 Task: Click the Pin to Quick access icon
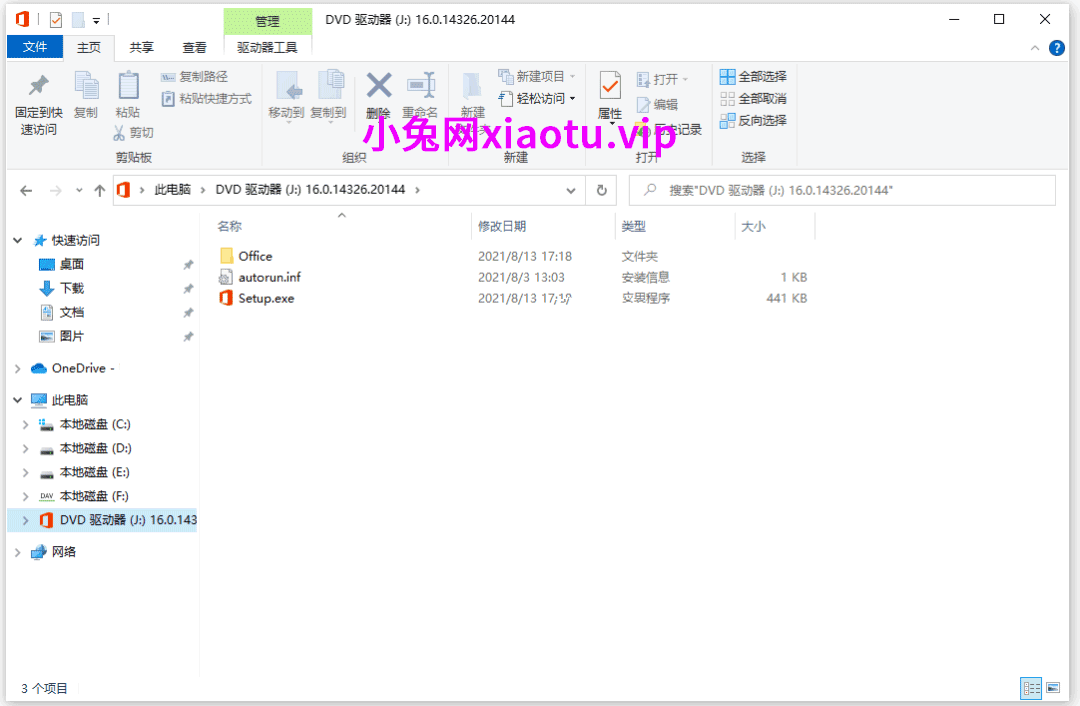point(39,85)
